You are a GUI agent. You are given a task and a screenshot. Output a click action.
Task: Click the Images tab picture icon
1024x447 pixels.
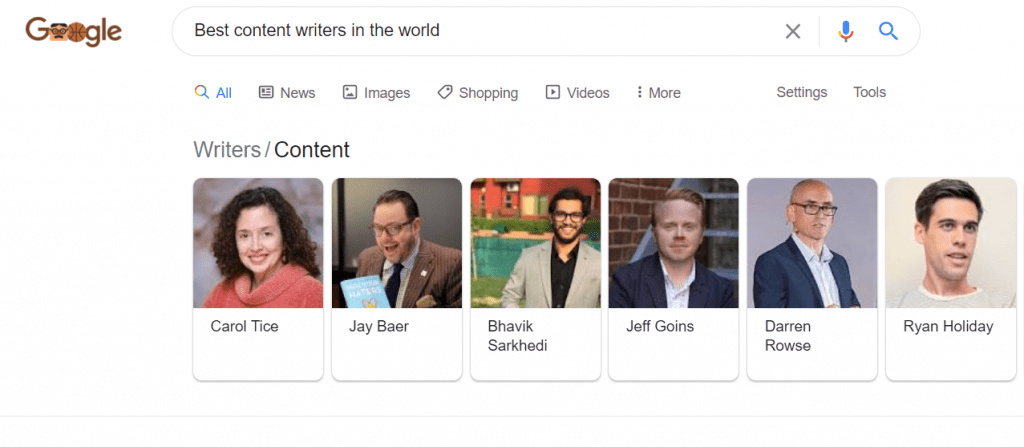tap(349, 92)
